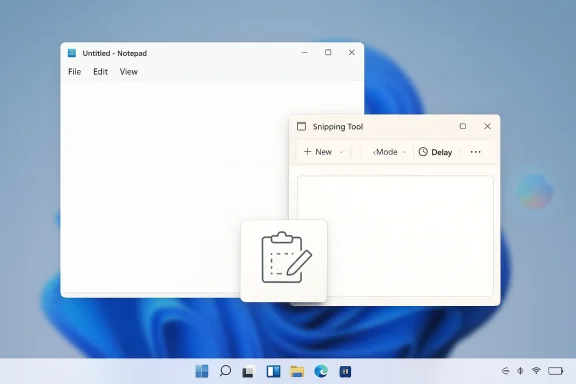Click the tray icon between the arrow and Wi-Fi
This screenshot has width=576, height=384.
(521, 371)
